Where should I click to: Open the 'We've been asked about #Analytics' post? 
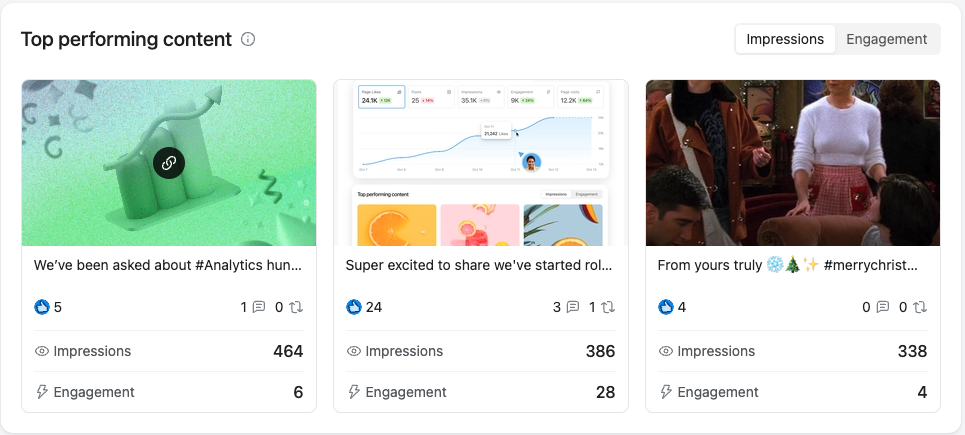pyautogui.click(x=168, y=266)
